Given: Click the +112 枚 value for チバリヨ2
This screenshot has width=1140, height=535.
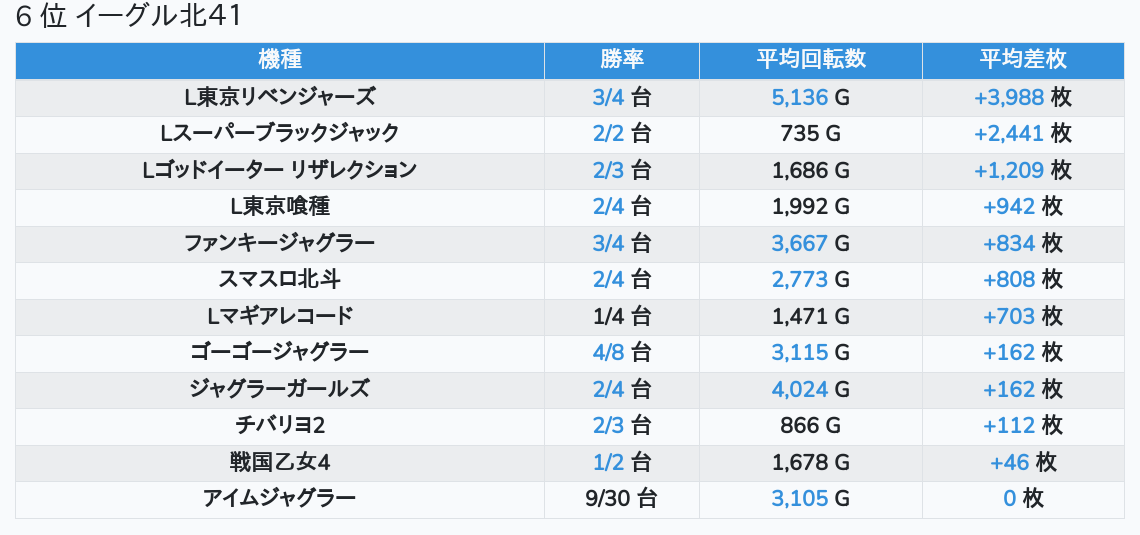Looking at the screenshot, I should pos(1009,426).
